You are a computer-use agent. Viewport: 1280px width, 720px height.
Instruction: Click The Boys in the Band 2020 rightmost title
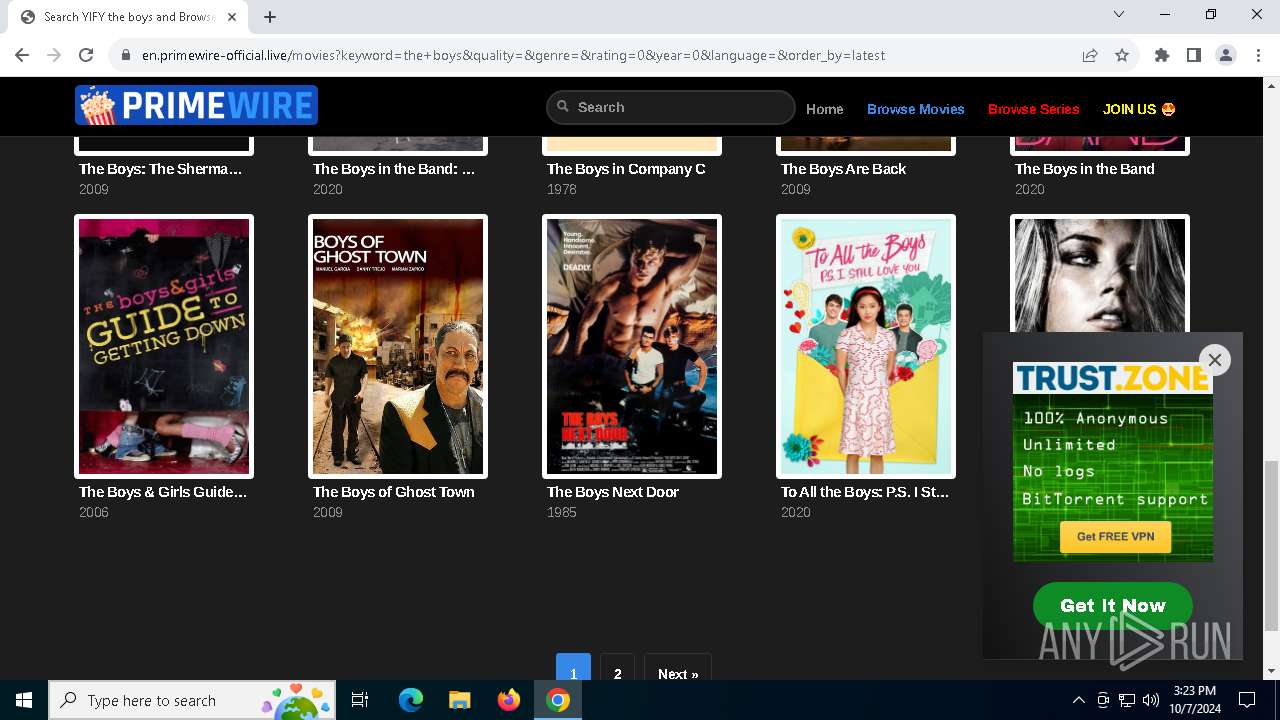point(1085,169)
